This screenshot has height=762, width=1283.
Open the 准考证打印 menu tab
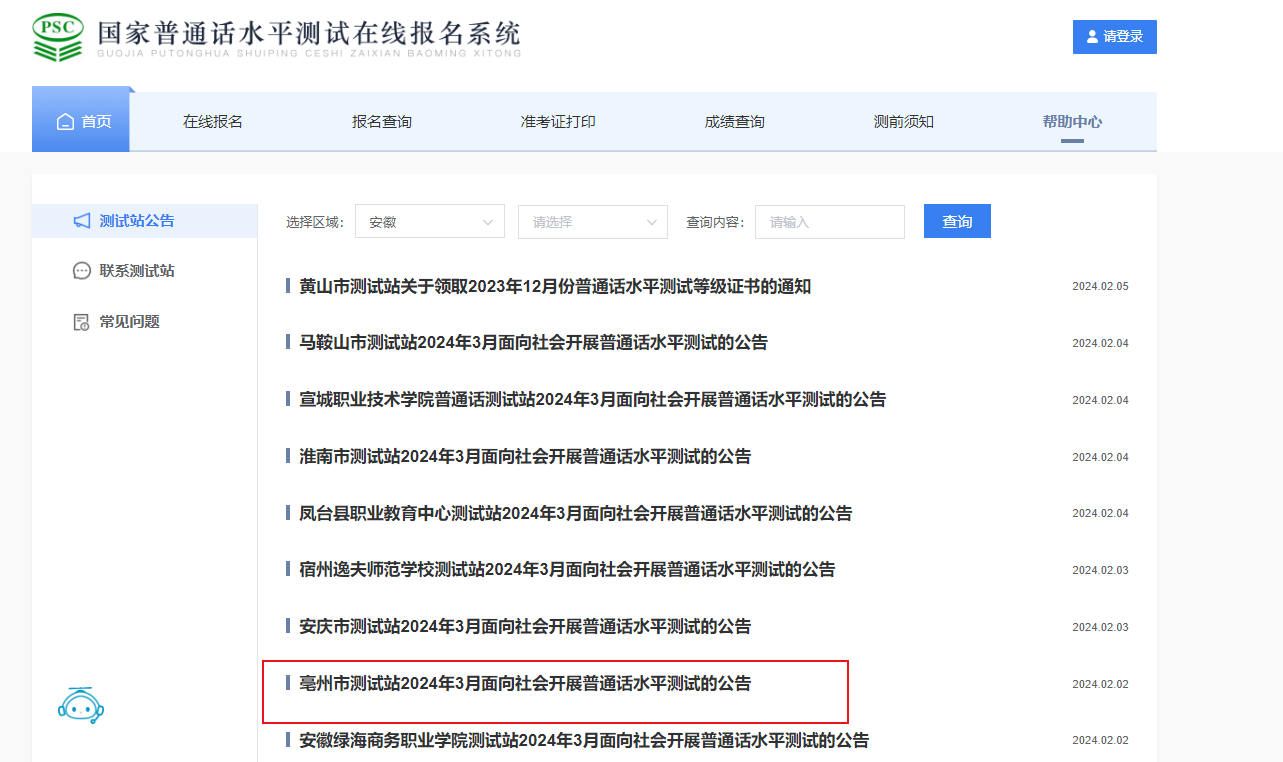[558, 121]
